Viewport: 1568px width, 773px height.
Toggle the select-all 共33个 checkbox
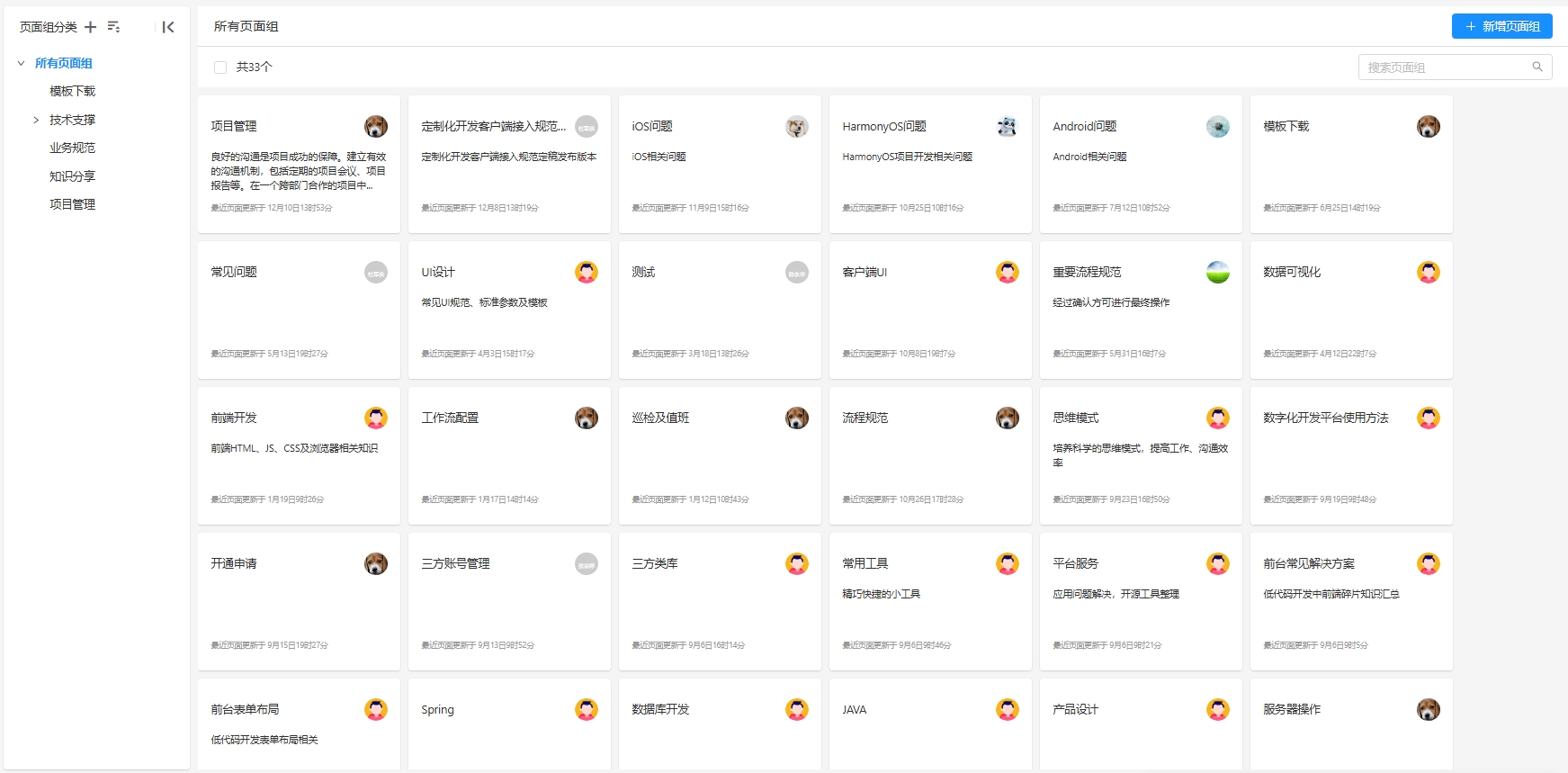(220, 67)
